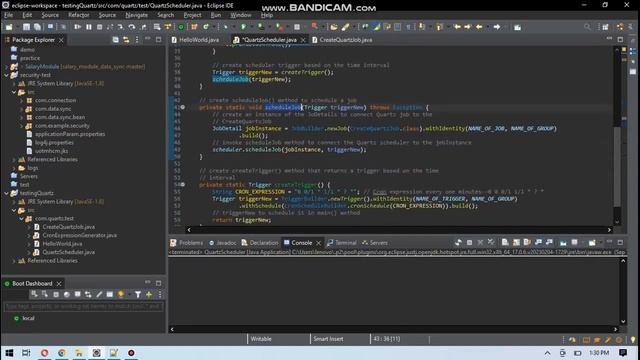The width and height of the screenshot is (640, 360).
Task: Toggle marker beside createTrigger method line
Action: (182, 184)
